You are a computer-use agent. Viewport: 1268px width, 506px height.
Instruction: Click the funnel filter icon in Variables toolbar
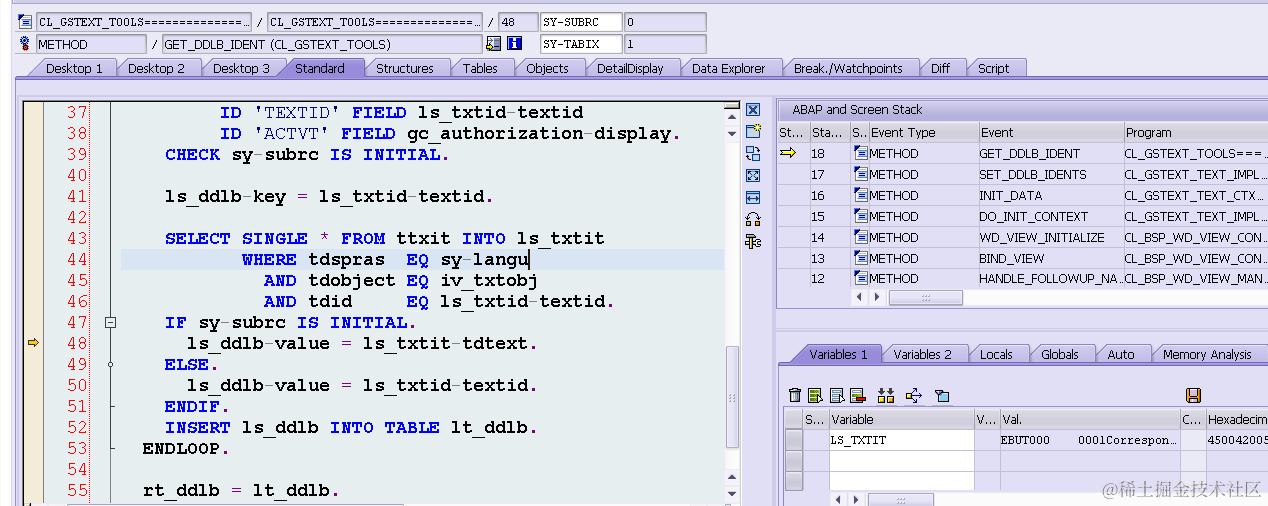tap(941, 396)
